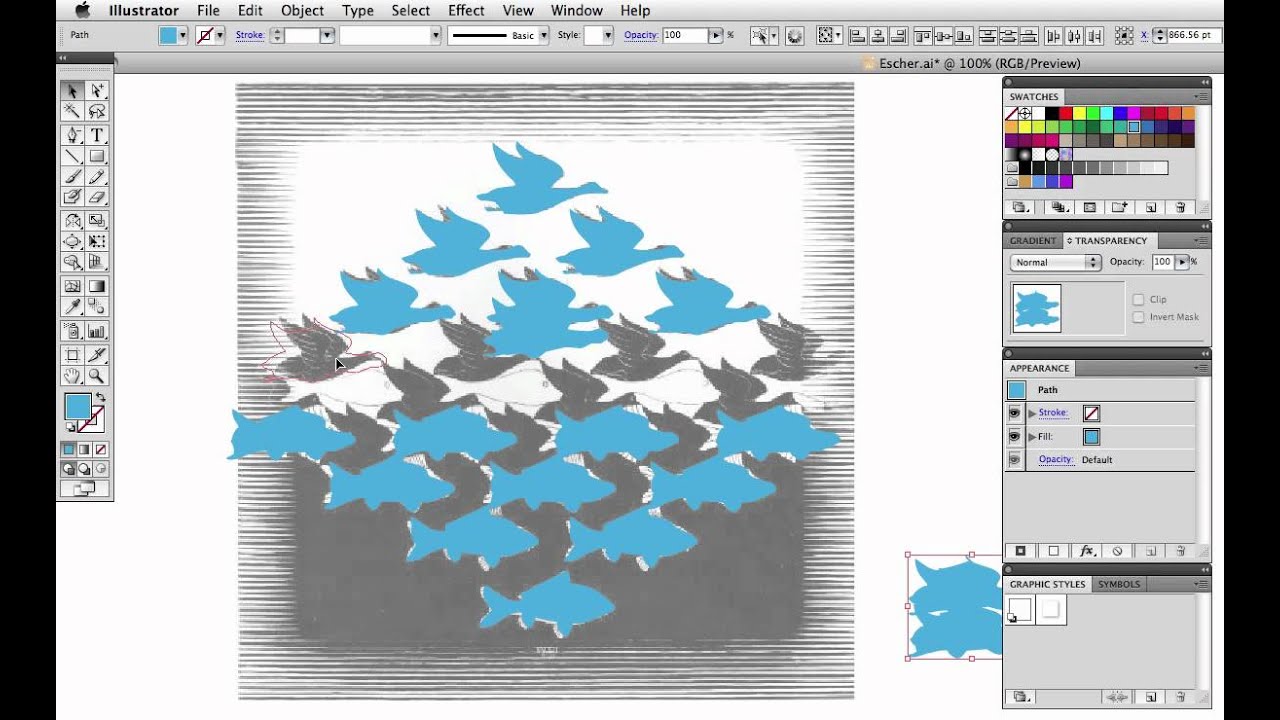Hide the Stroke attribute via its eye toggle

[1014, 412]
